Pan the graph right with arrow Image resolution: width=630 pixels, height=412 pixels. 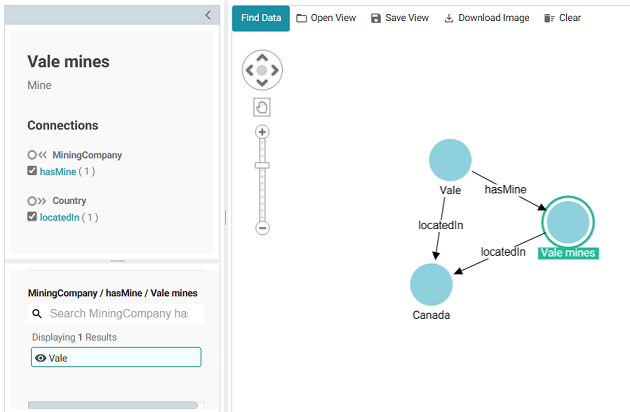click(276, 71)
